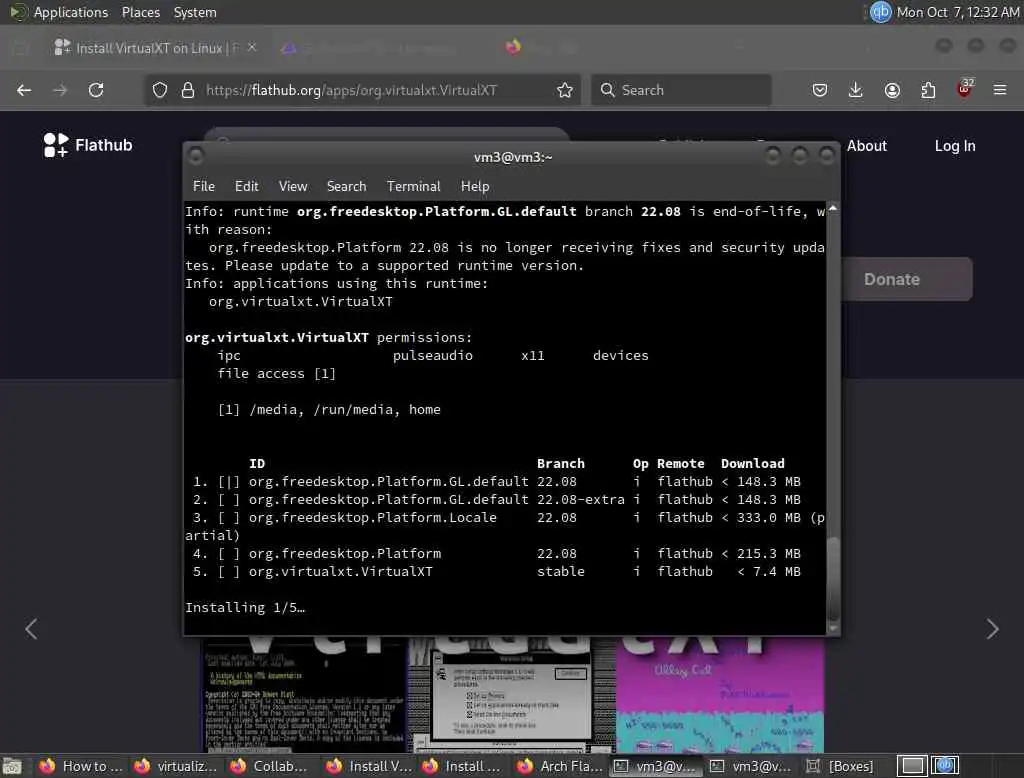Go back in Firefox browser history
The image size is (1024, 778).
coord(24,90)
